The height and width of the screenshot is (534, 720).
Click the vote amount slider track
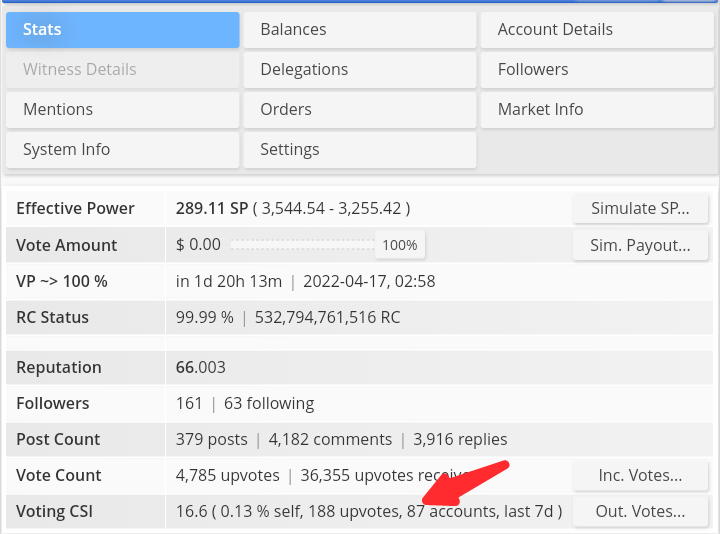(302, 245)
